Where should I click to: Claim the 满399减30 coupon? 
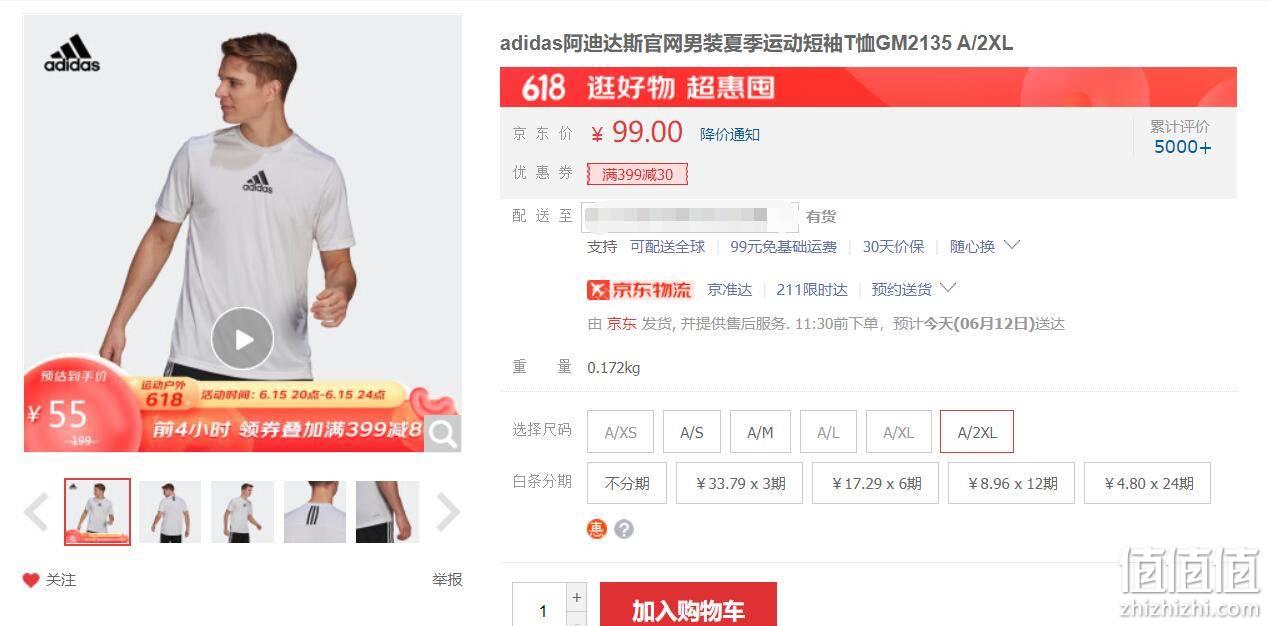pos(637,174)
